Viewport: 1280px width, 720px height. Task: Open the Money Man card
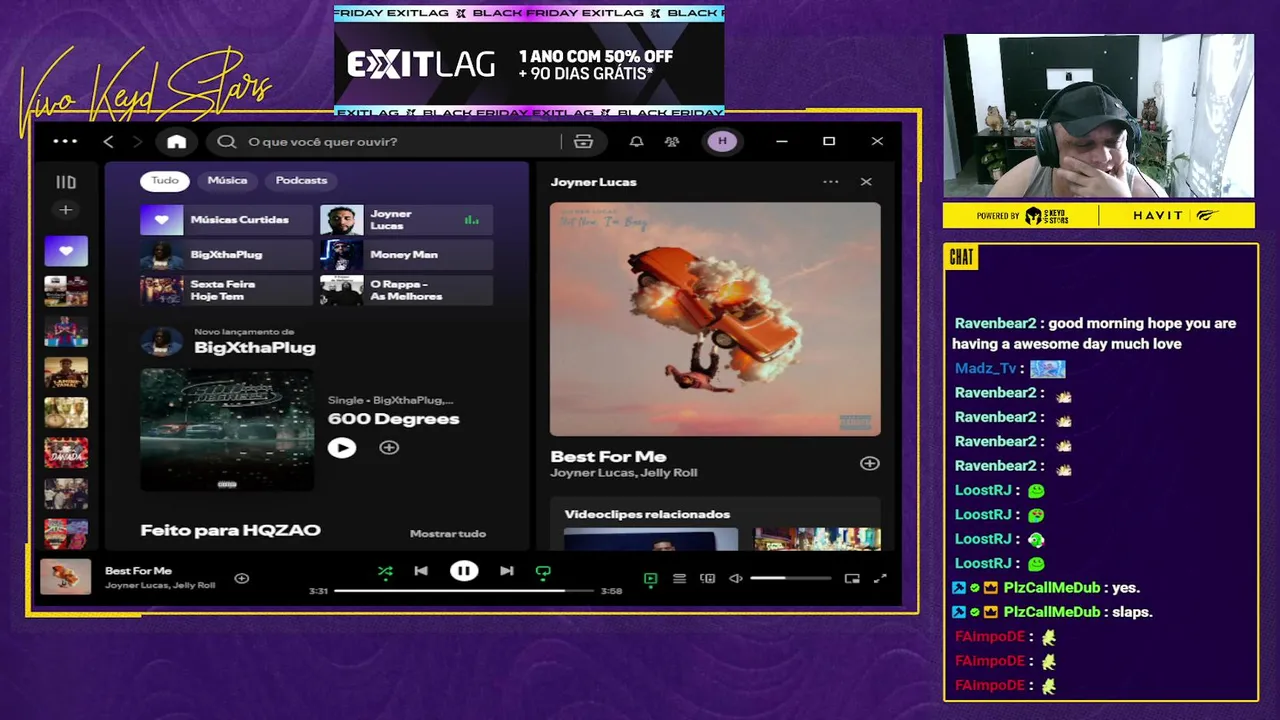(x=406, y=255)
